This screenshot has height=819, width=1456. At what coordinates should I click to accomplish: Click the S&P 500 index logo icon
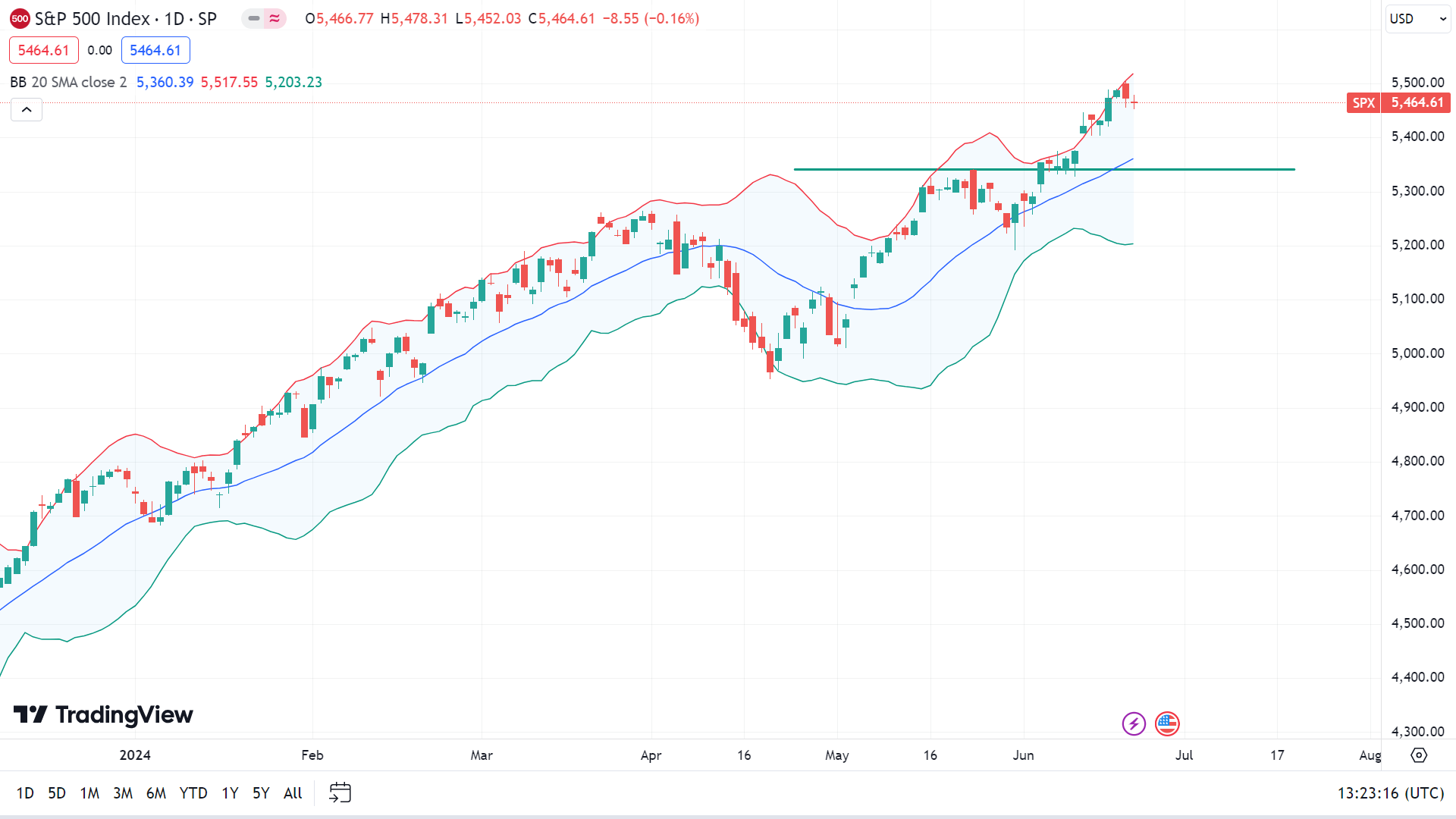tap(20, 19)
